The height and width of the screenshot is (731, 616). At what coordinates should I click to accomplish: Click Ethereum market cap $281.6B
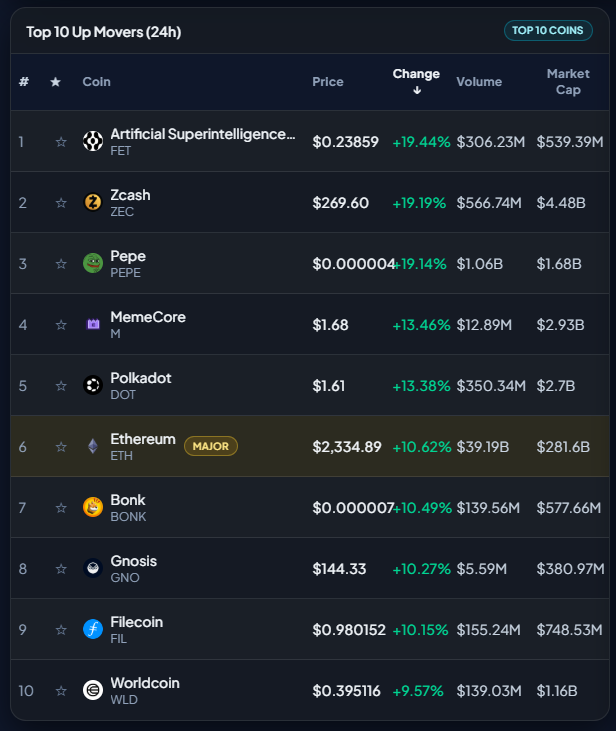[x=563, y=447]
